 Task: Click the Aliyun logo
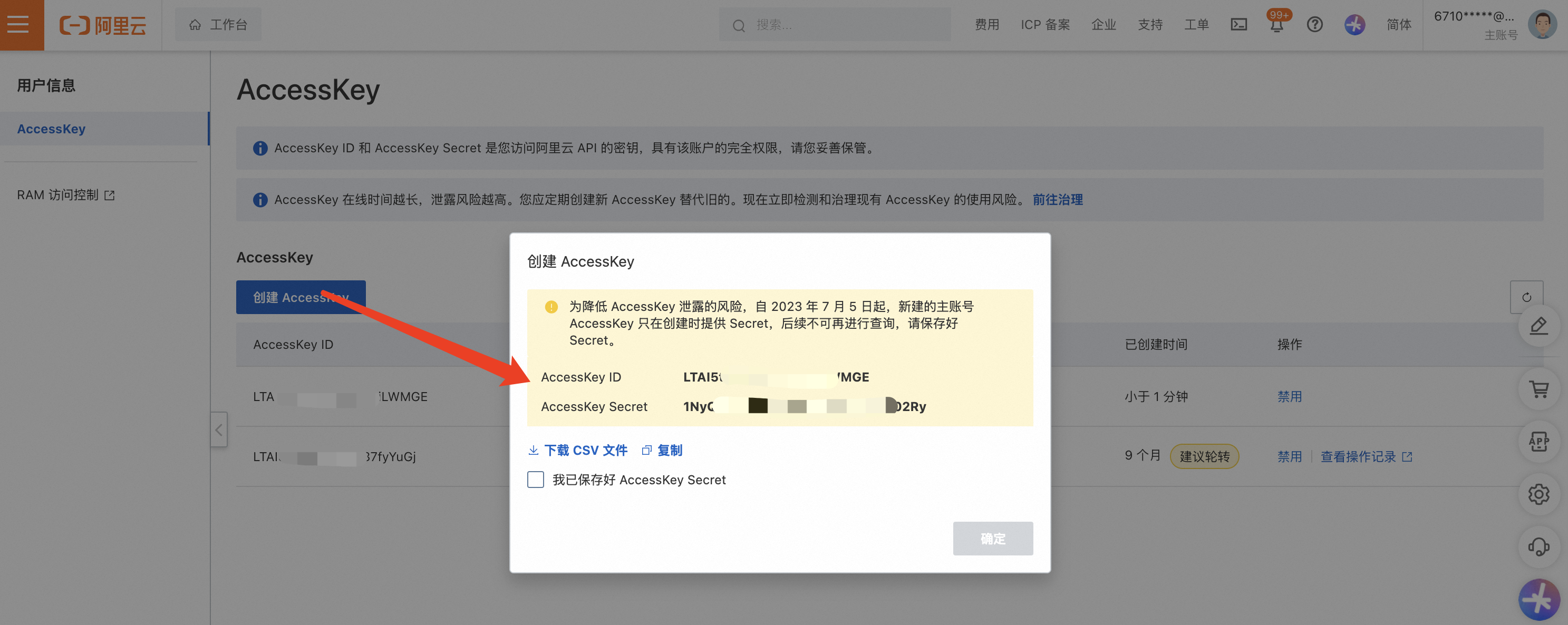pos(102,25)
